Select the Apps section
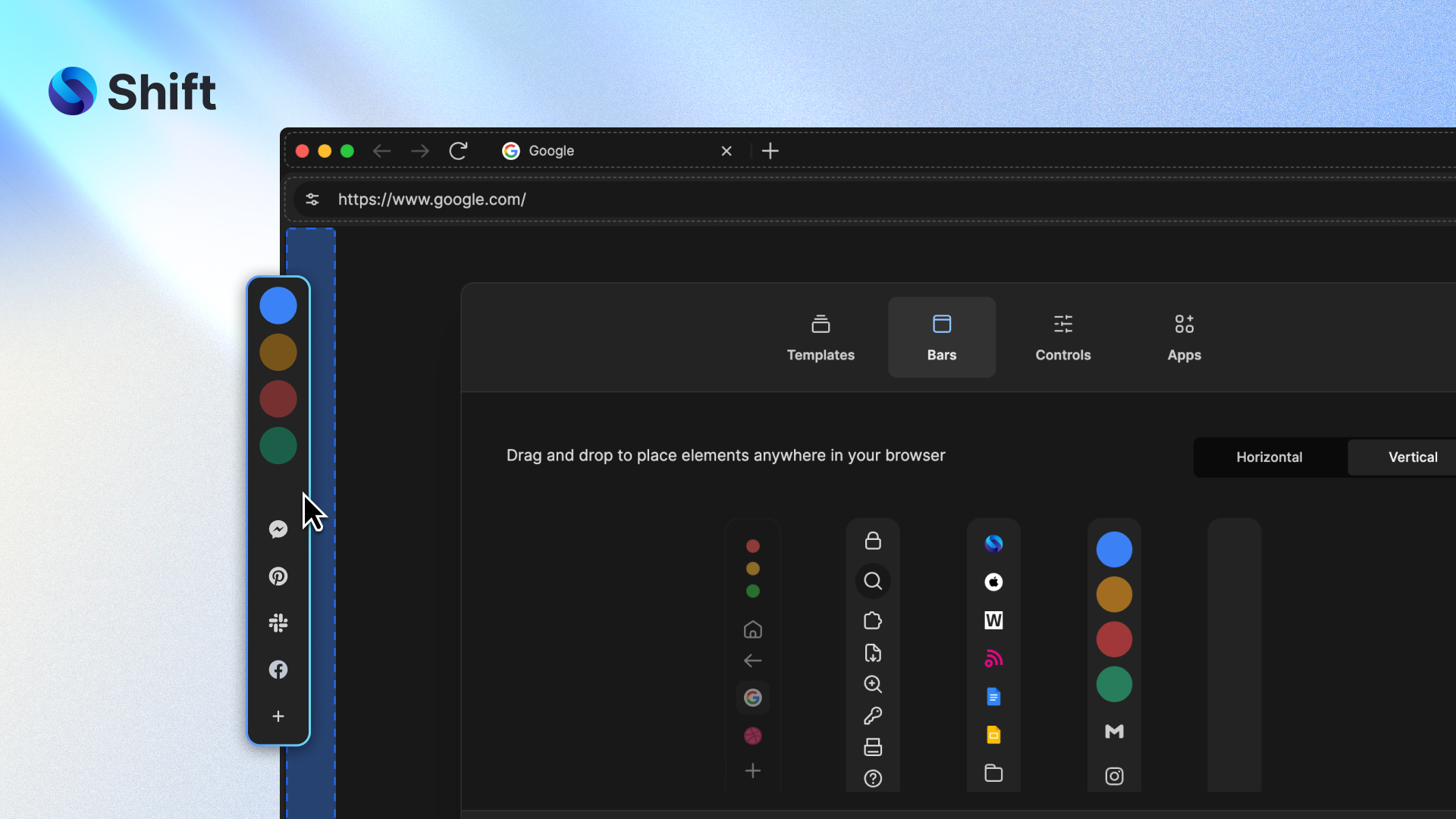The width and height of the screenshot is (1456, 819). pos(1184,337)
